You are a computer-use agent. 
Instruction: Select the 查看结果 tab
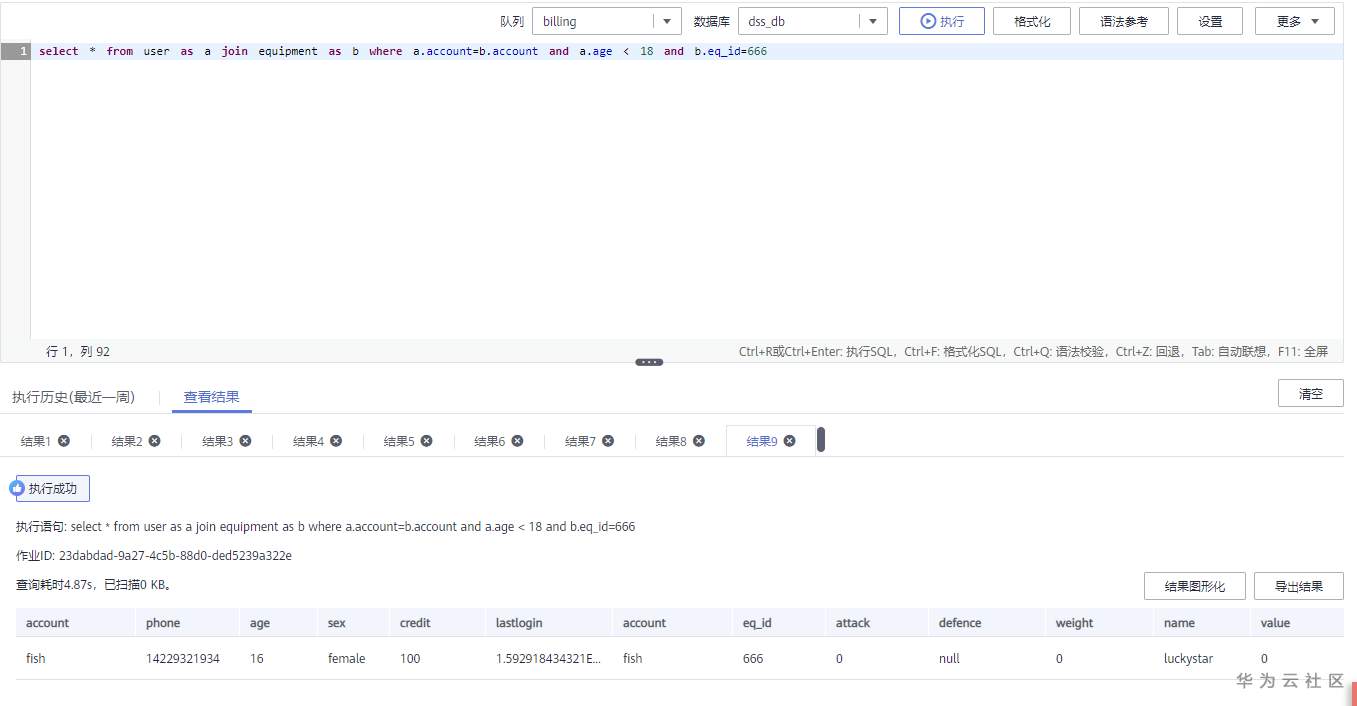[211, 396]
